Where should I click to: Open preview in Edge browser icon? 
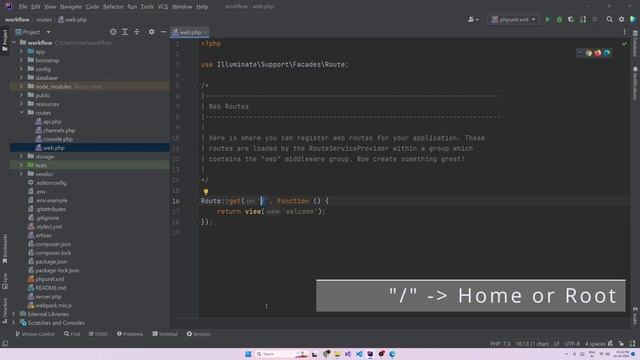(x=607, y=53)
